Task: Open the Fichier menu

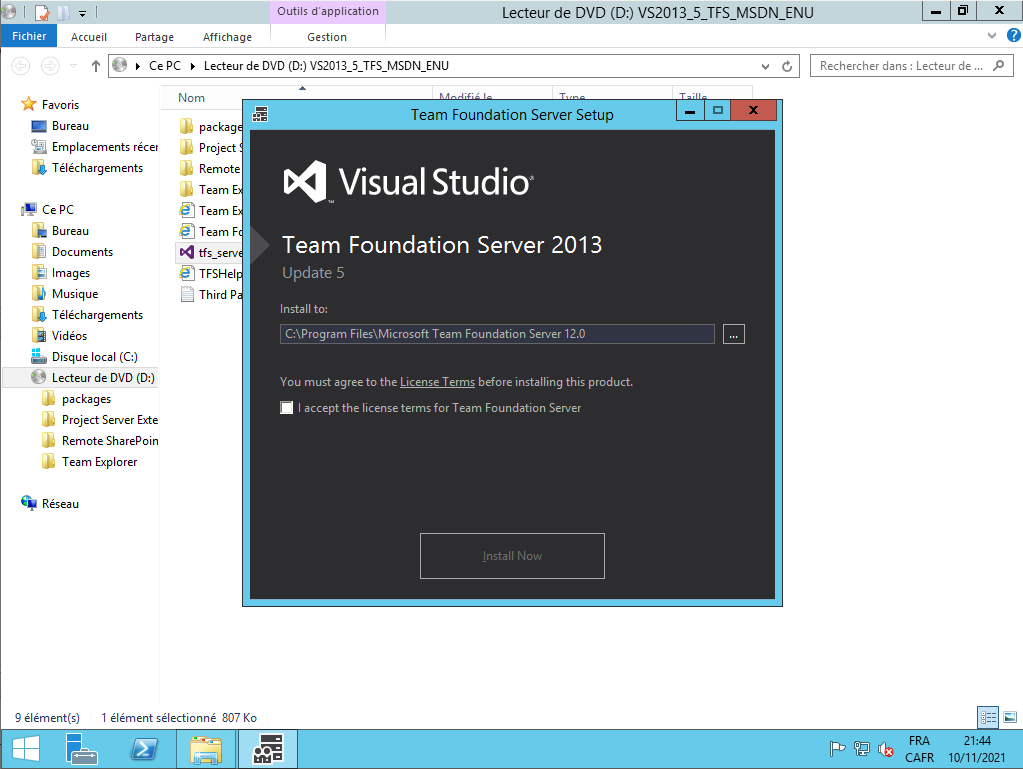Action: click(x=29, y=36)
